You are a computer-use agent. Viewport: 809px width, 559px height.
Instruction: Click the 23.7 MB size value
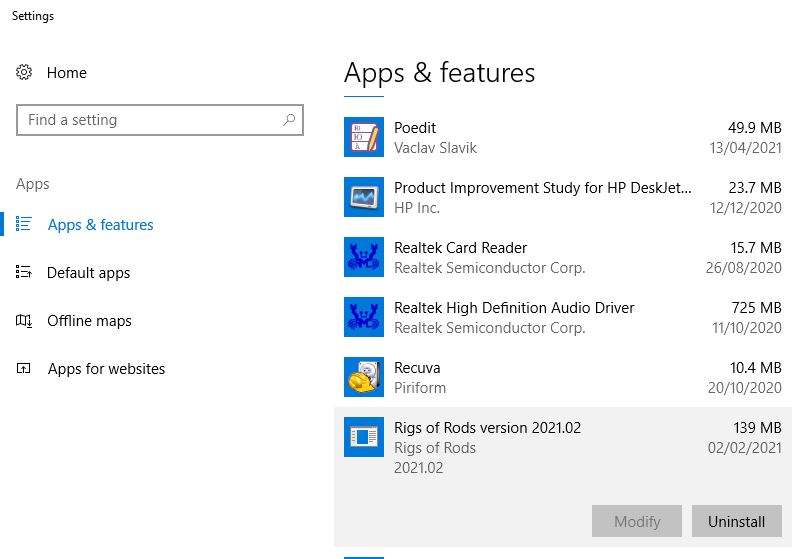(x=754, y=187)
